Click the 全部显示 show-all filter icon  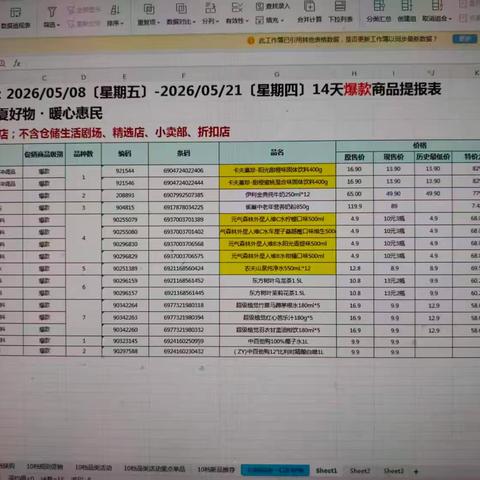[x=83, y=10]
